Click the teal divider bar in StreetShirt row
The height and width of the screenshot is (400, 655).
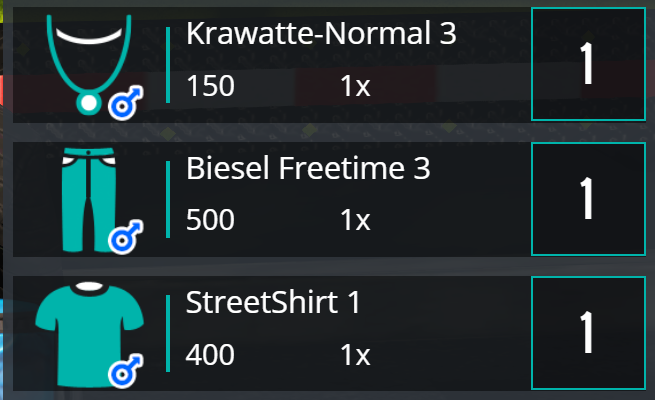(x=168, y=333)
